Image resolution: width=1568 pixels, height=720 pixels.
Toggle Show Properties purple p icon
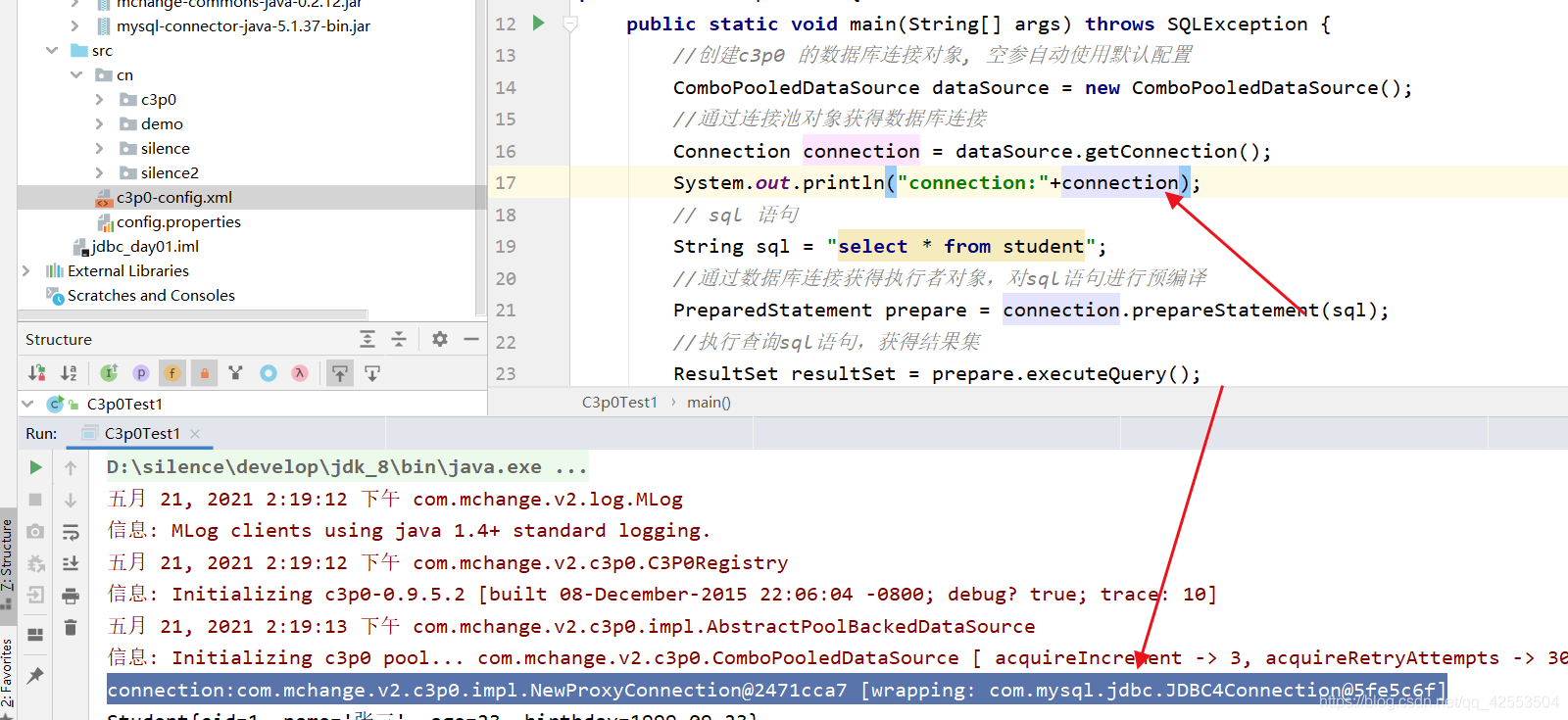point(141,373)
